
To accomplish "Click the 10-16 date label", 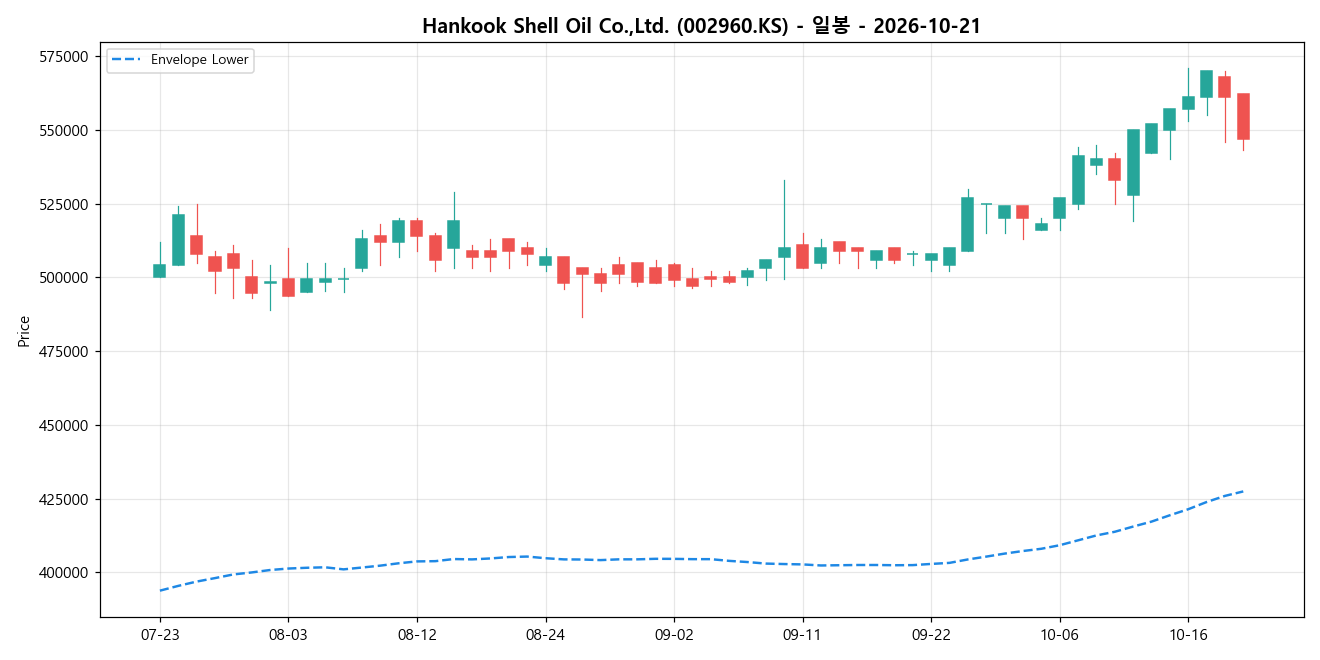I will tap(1188, 635).
